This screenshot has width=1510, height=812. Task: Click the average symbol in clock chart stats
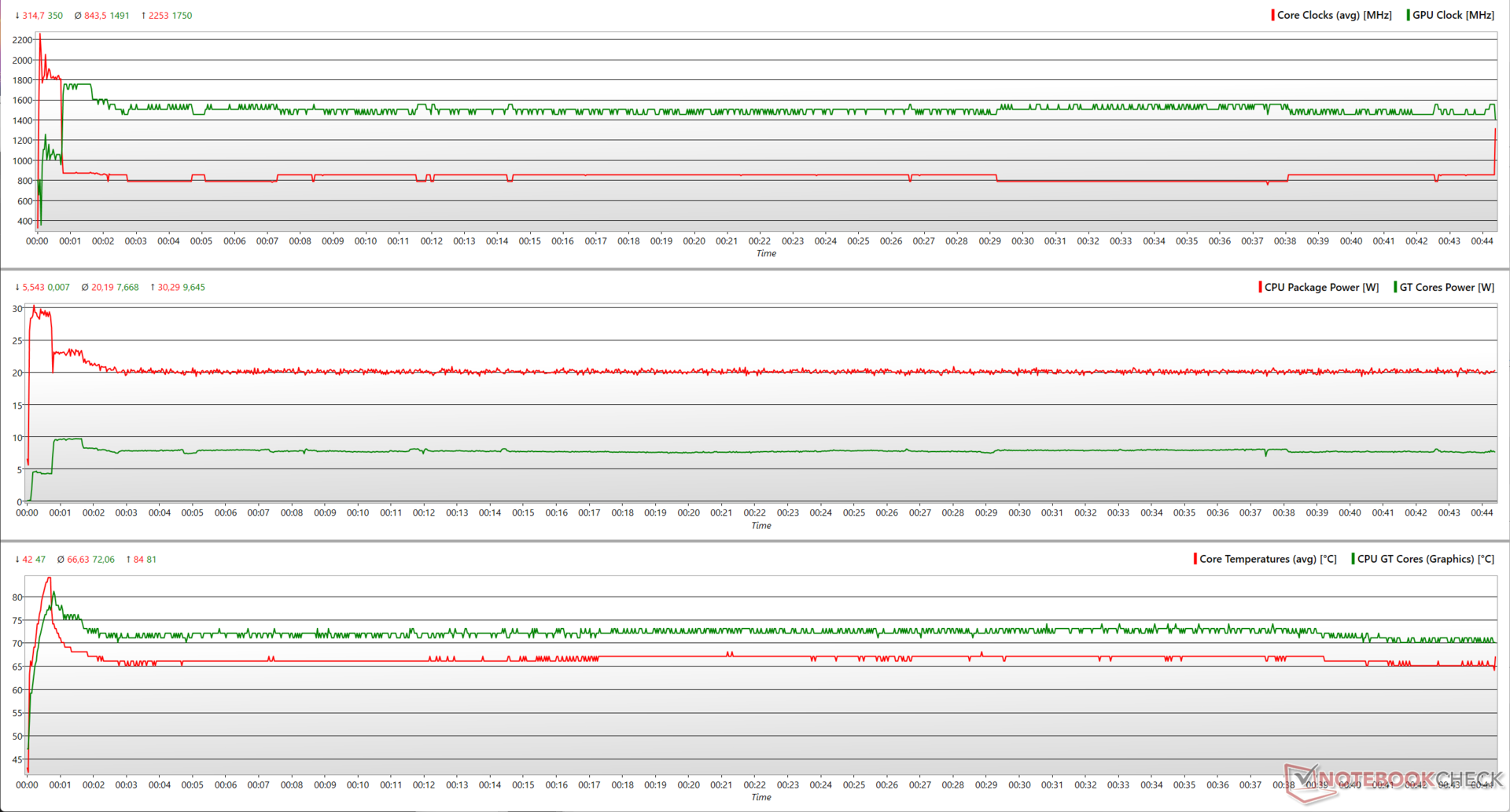coord(78,16)
